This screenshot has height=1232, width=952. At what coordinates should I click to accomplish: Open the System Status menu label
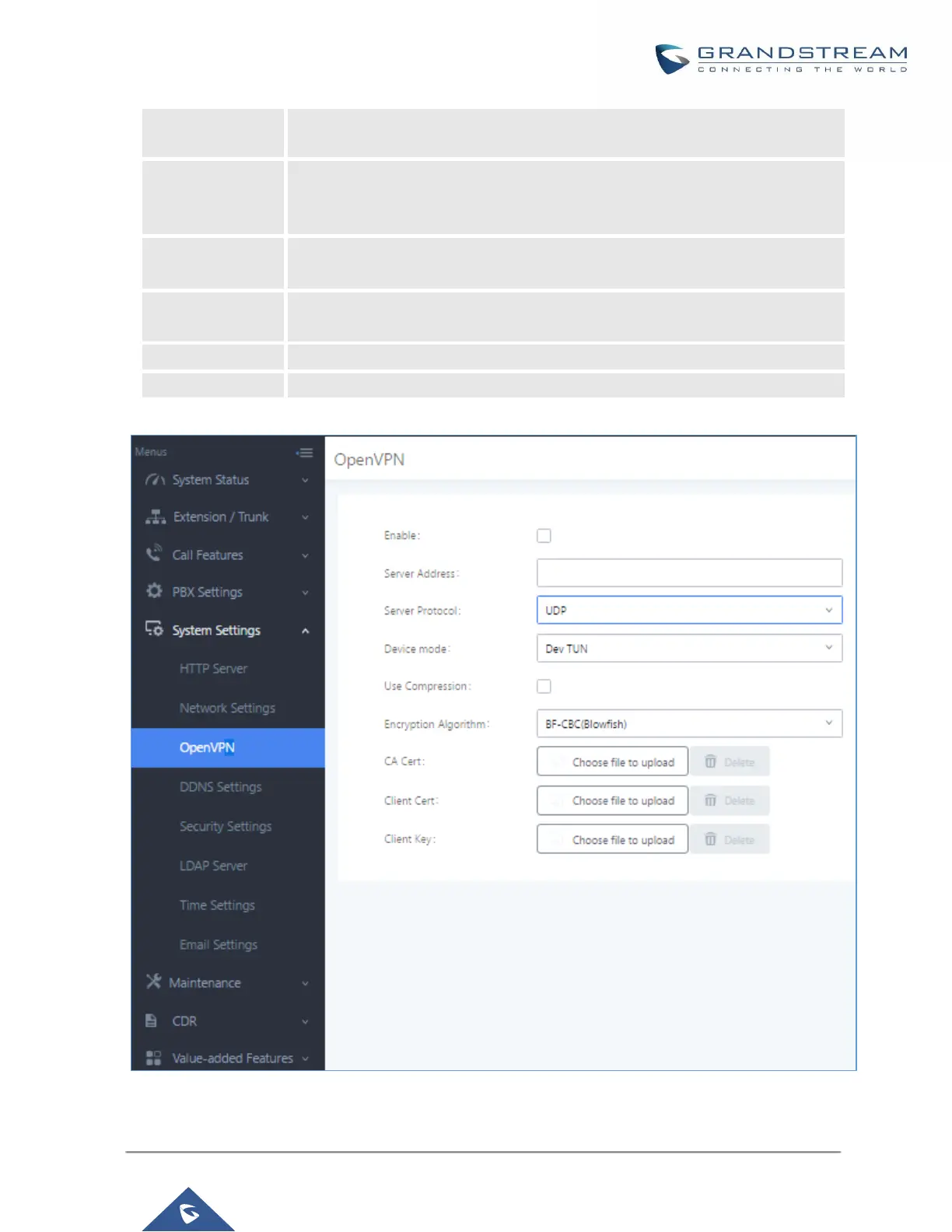click(x=211, y=480)
